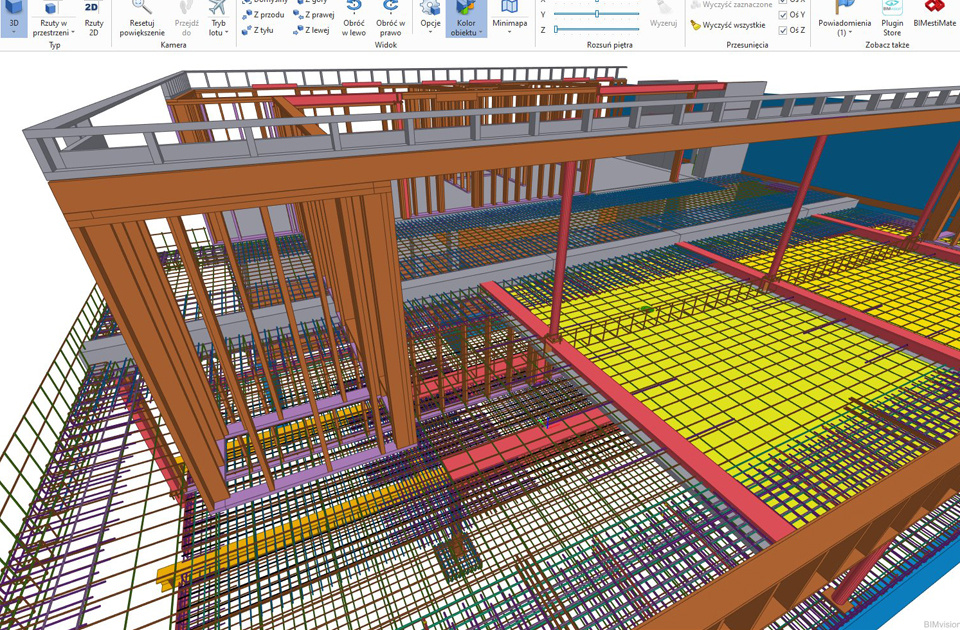Expand the Opcje dropdown menu
960x630 pixels.
click(430, 24)
